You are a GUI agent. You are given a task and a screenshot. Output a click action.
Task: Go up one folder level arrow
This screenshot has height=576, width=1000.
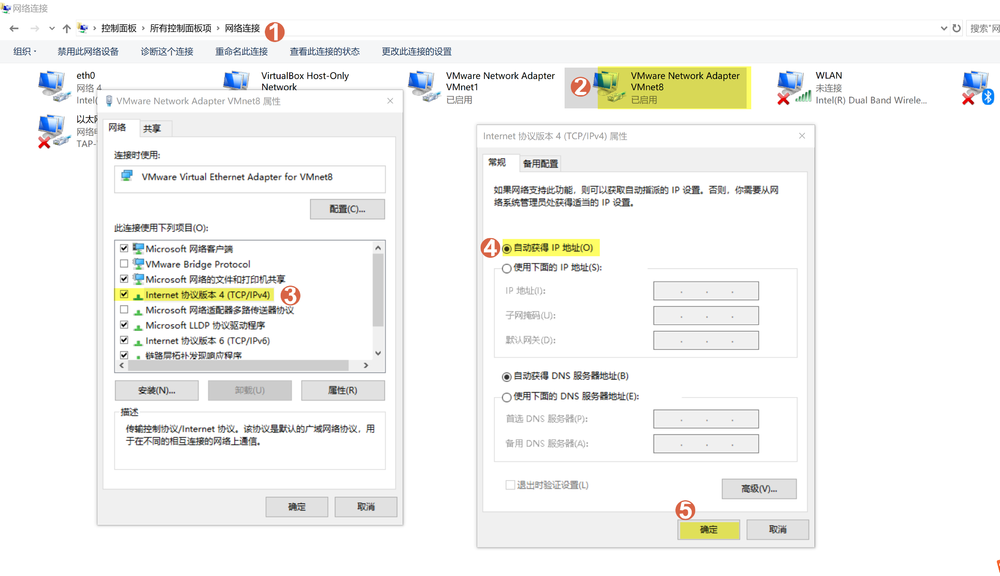click(x=66, y=28)
